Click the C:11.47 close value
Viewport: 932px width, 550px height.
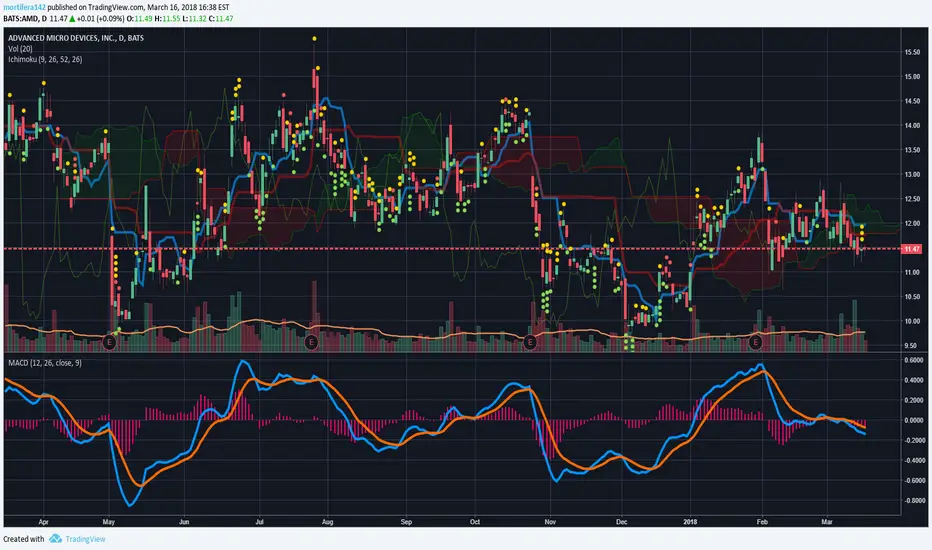(x=221, y=19)
